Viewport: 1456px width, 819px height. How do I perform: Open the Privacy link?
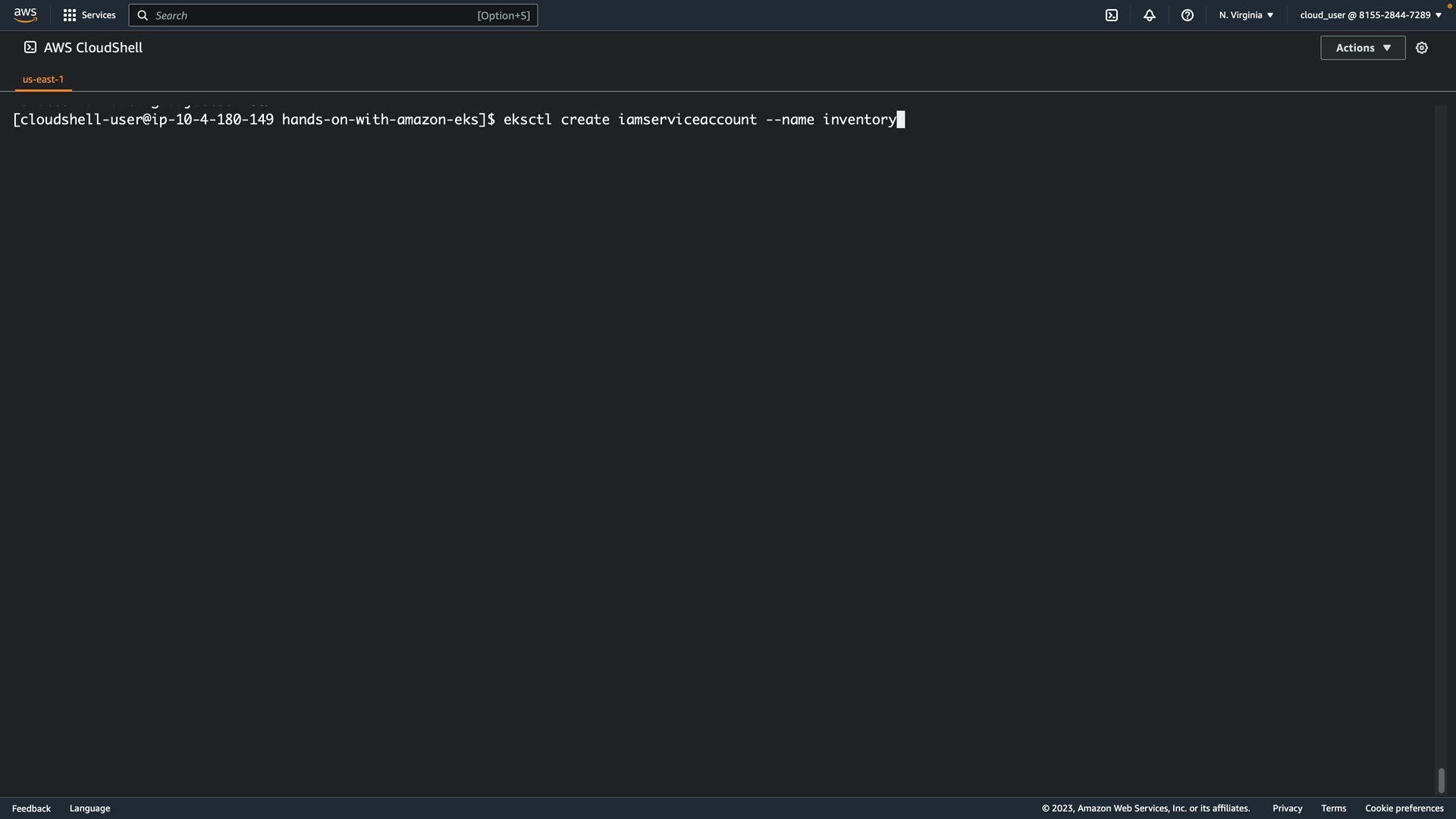[1287, 808]
